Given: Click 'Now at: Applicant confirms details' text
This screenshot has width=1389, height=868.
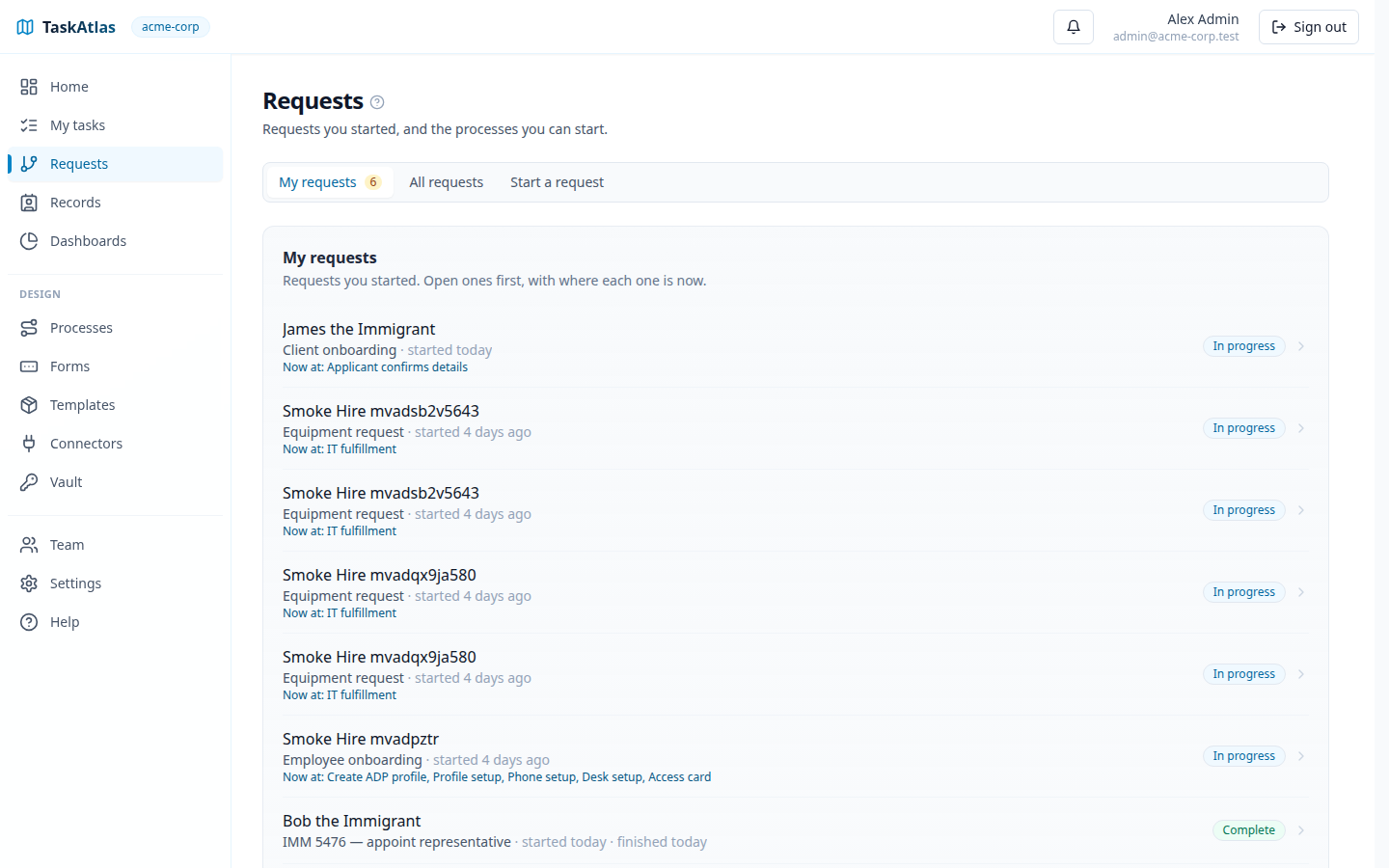Looking at the screenshot, I should point(375,367).
